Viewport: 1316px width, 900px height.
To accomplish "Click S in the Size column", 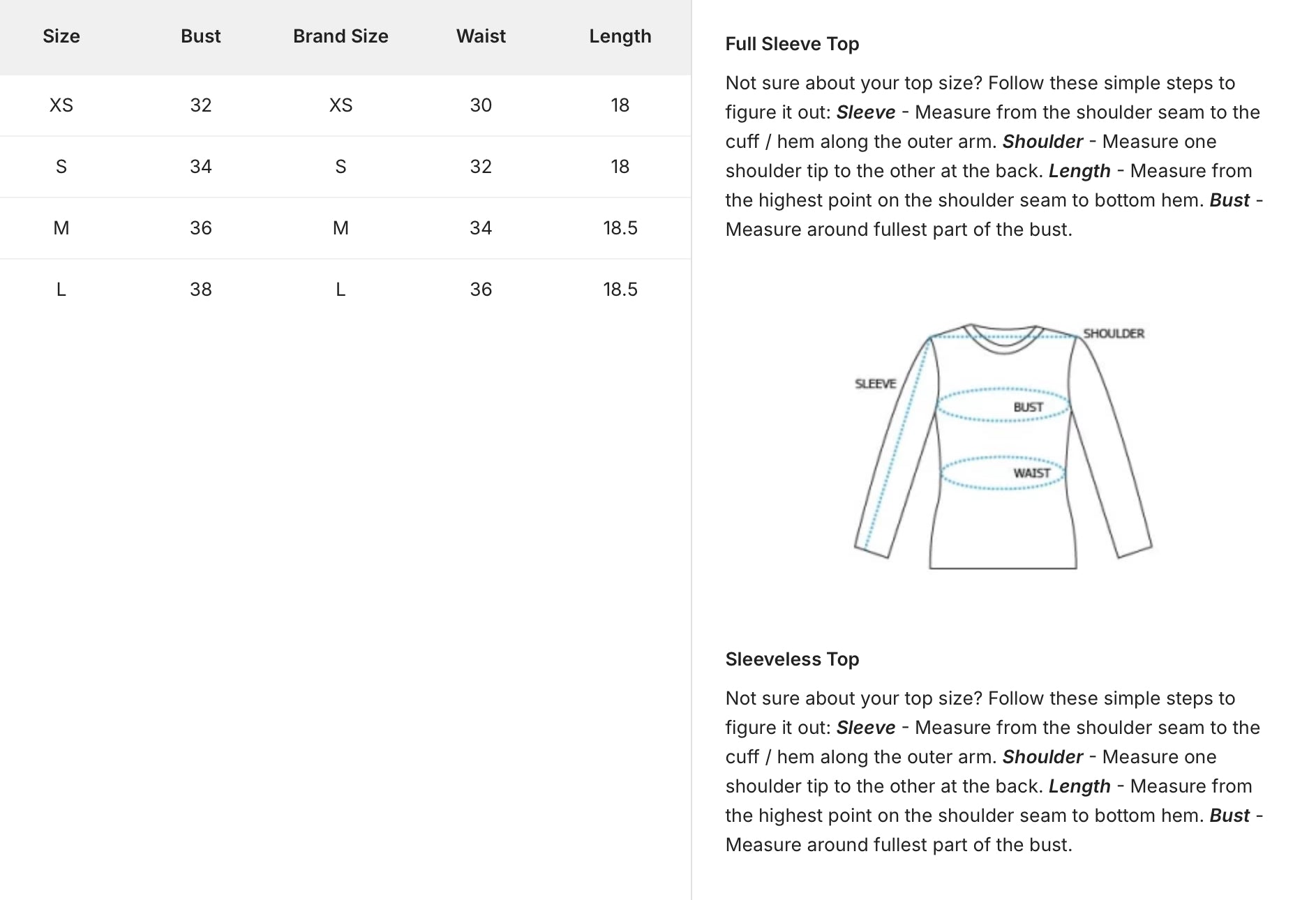I will coord(61,167).
